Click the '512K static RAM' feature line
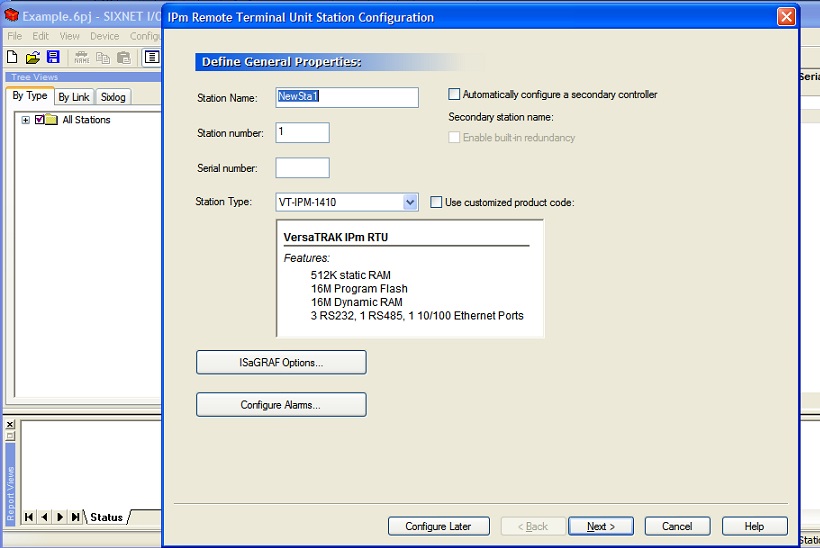The width and height of the screenshot is (820, 548). [x=350, y=275]
